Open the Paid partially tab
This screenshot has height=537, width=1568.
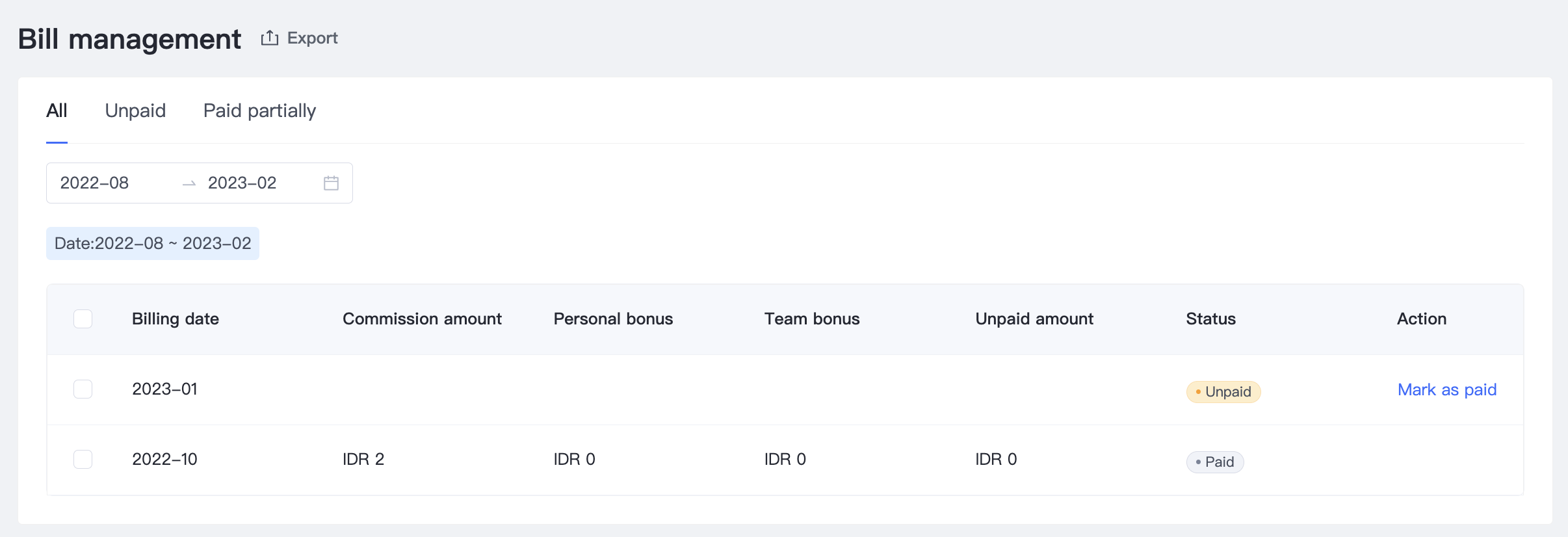259,111
